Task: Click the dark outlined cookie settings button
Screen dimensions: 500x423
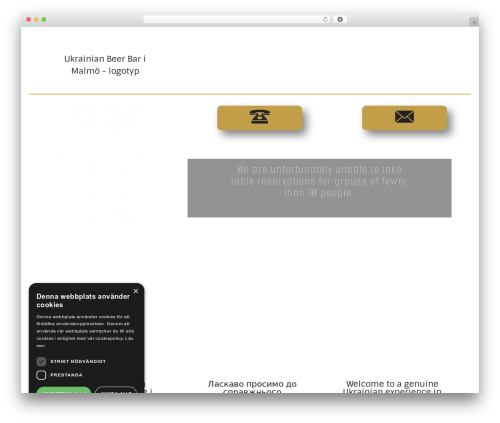Action: pos(116,390)
